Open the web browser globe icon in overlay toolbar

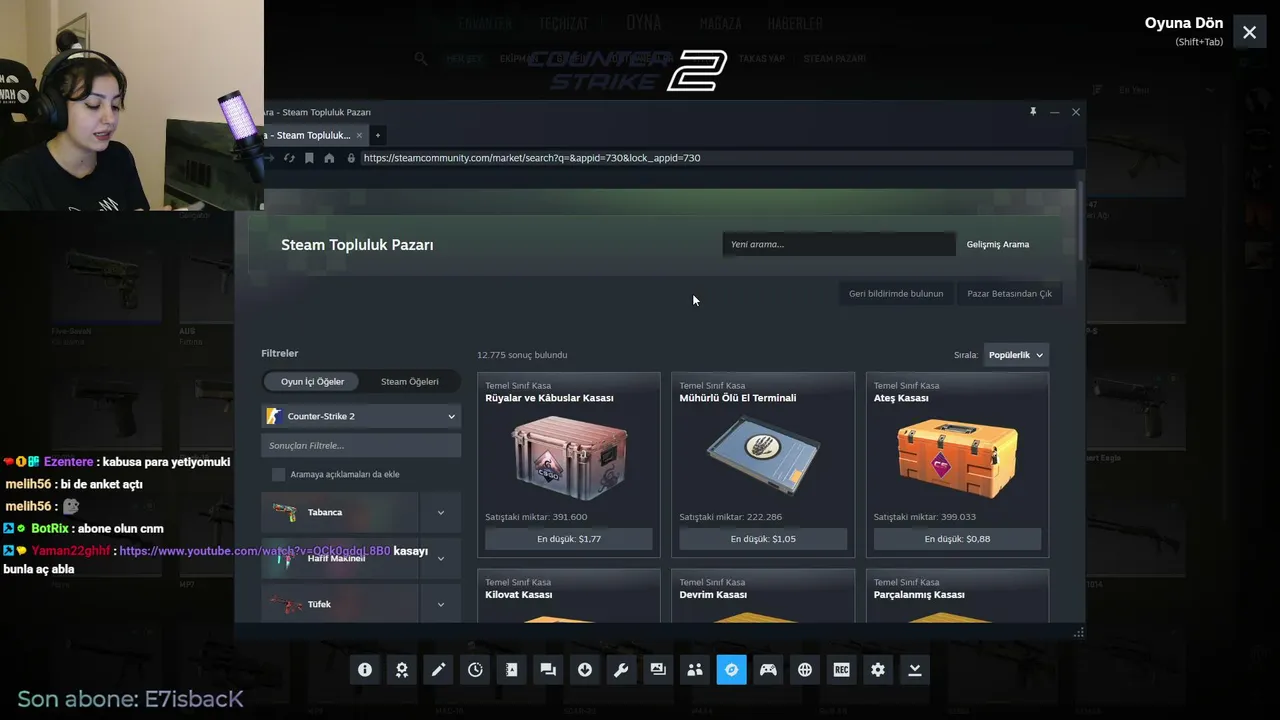805,670
